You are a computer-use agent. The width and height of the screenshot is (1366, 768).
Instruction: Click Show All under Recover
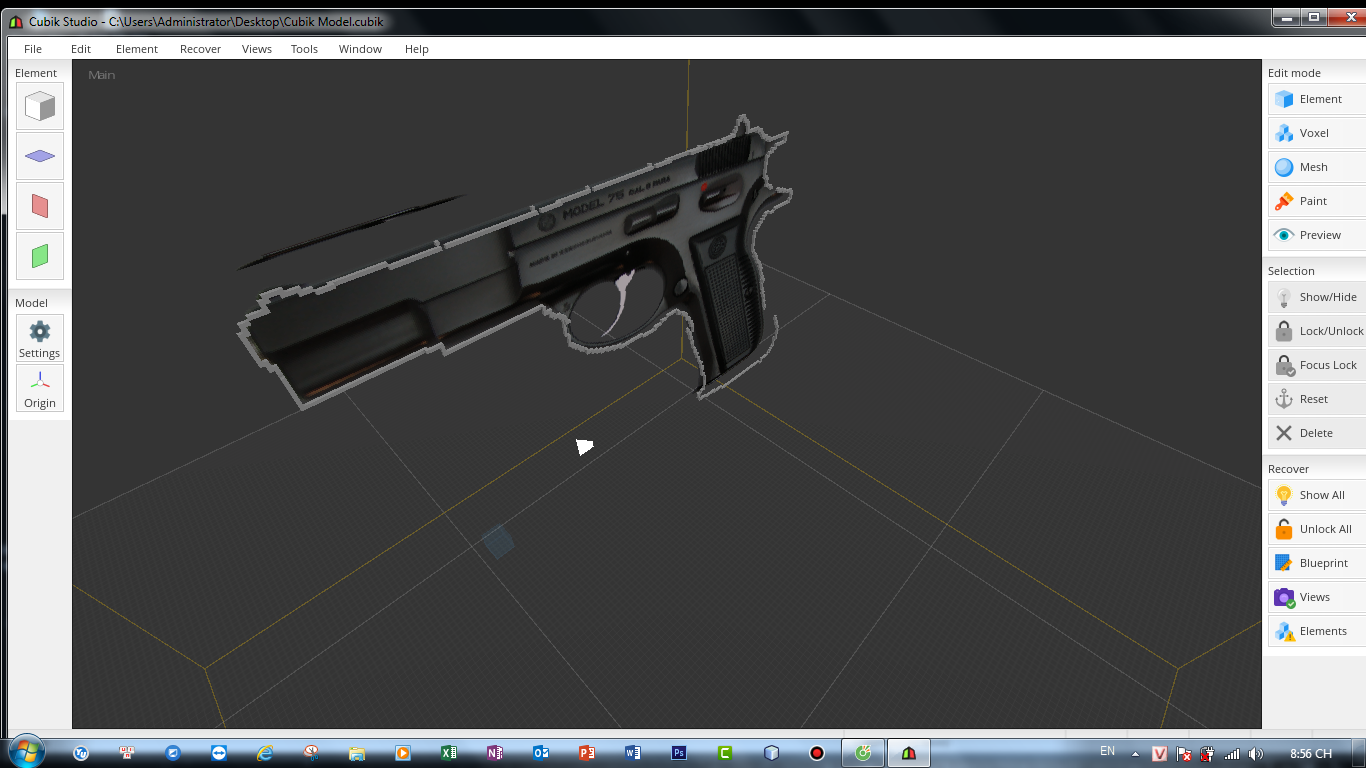pos(1317,495)
